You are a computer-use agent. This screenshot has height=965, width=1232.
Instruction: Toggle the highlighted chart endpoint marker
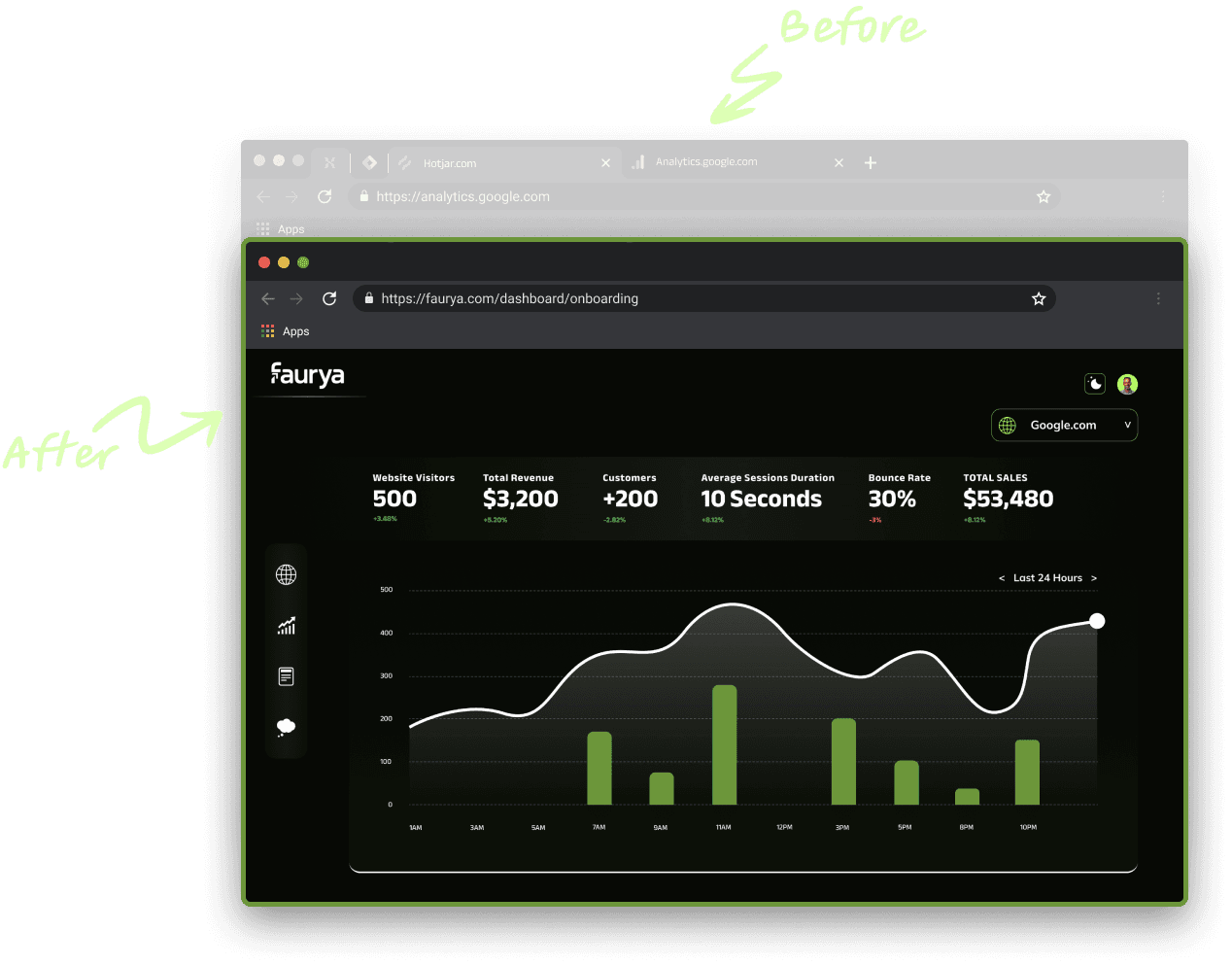click(x=1097, y=620)
